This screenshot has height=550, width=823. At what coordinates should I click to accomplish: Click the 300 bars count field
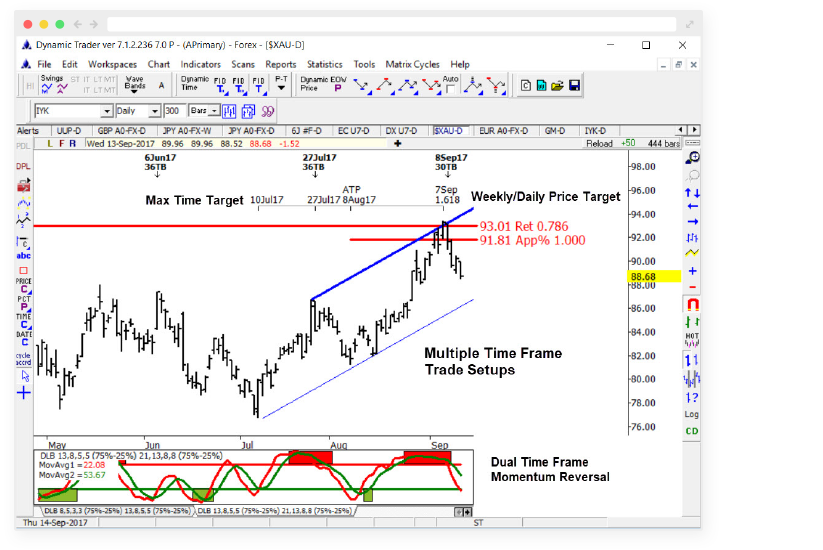(174, 111)
